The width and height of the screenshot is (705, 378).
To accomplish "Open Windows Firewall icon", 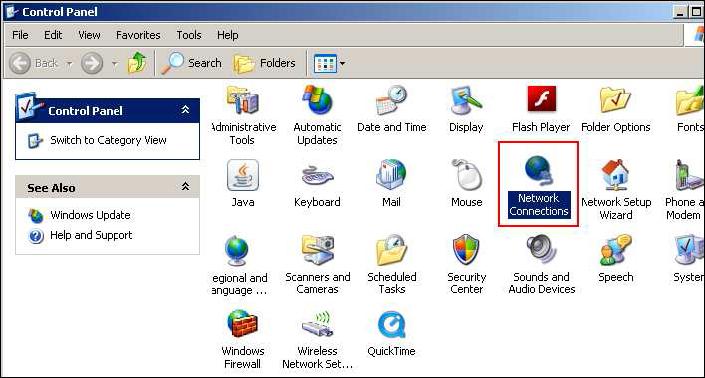I will [243, 339].
